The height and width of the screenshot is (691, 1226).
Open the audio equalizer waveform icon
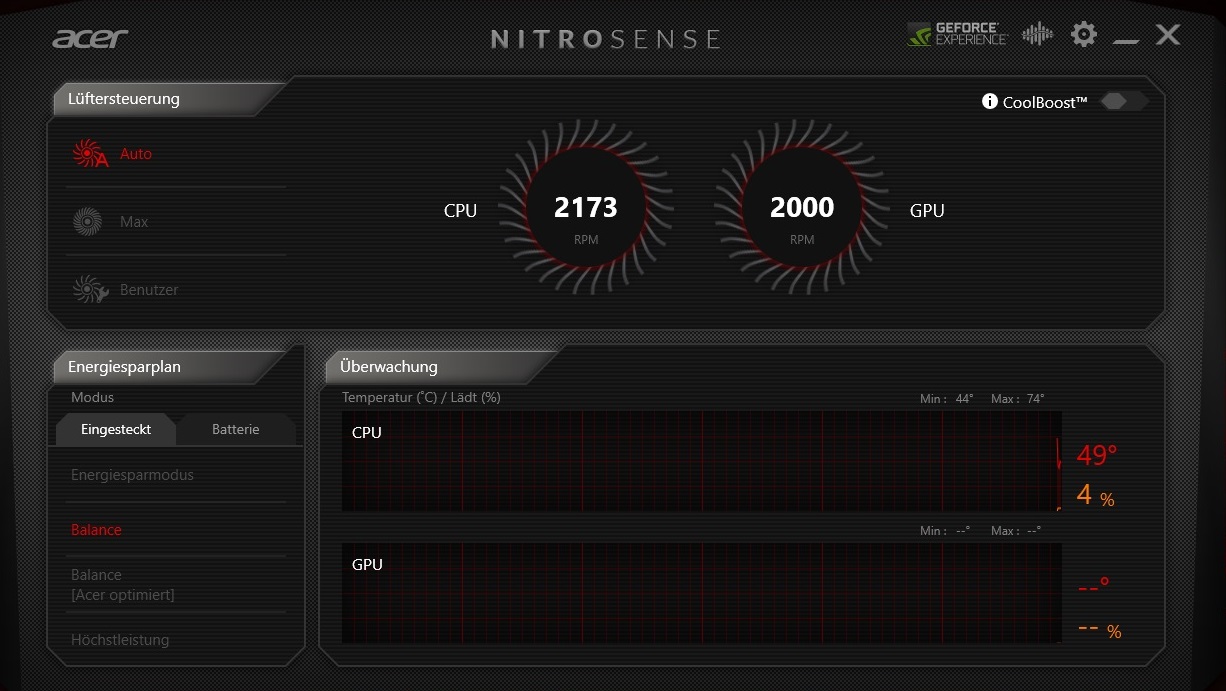pyautogui.click(x=1037, y=35)
